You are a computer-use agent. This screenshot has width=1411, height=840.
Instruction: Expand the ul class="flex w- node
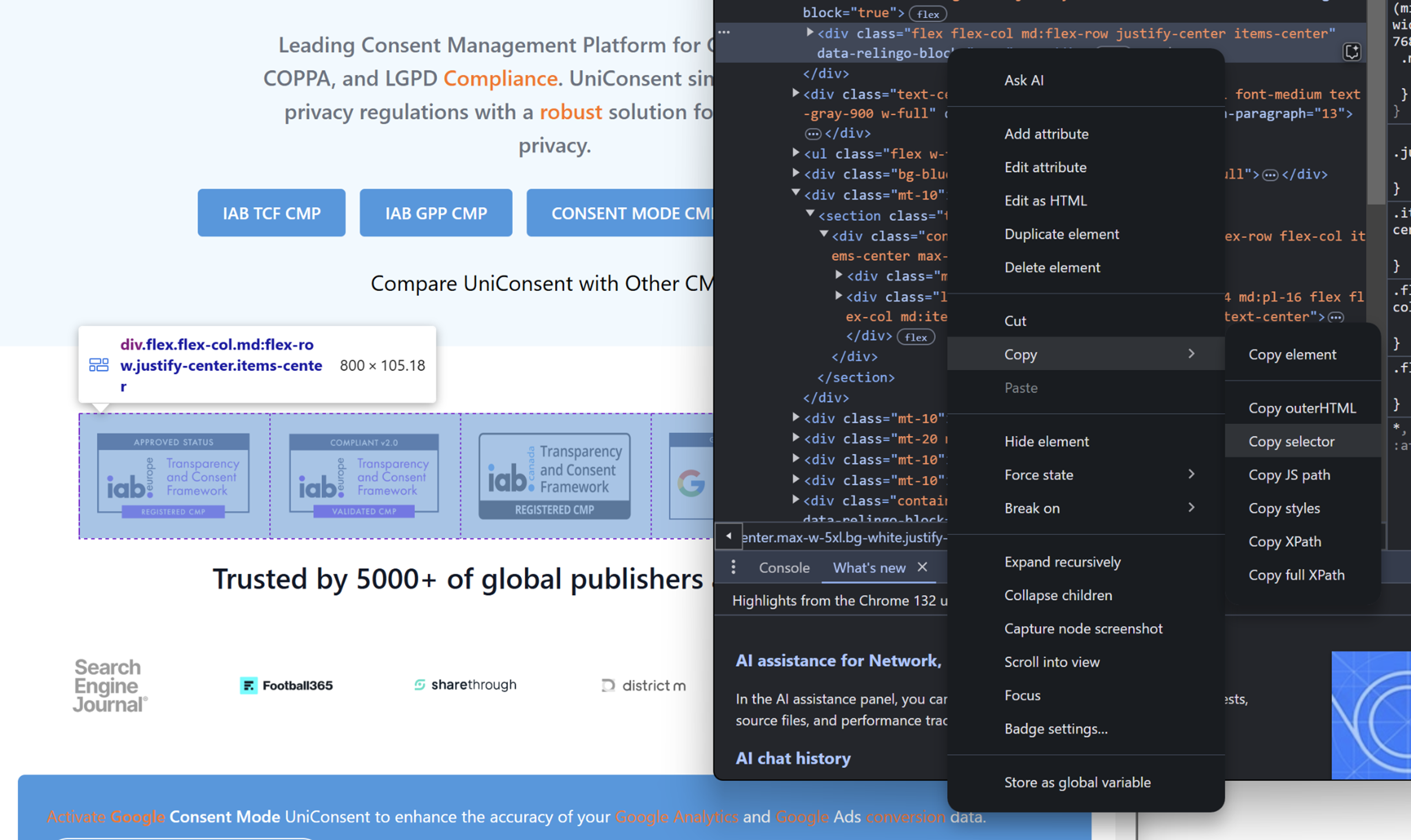tap(796, 152)
